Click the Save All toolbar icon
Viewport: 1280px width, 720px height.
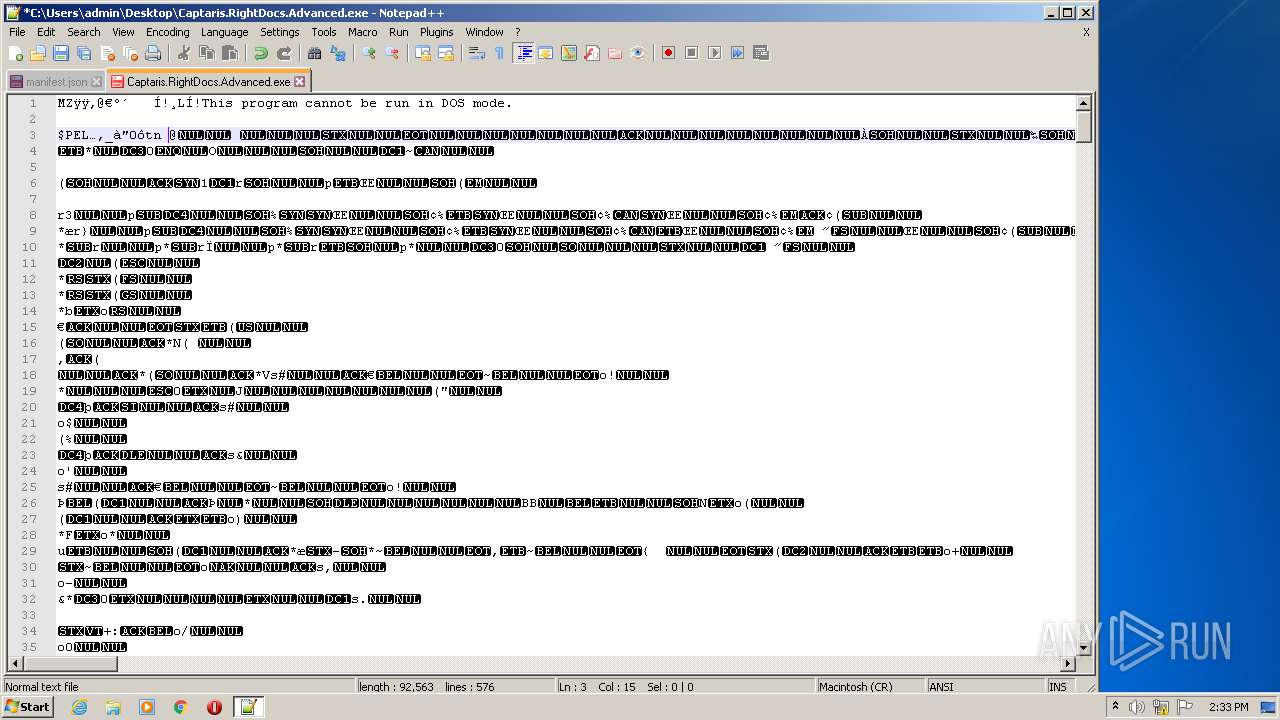pos(84,53)
